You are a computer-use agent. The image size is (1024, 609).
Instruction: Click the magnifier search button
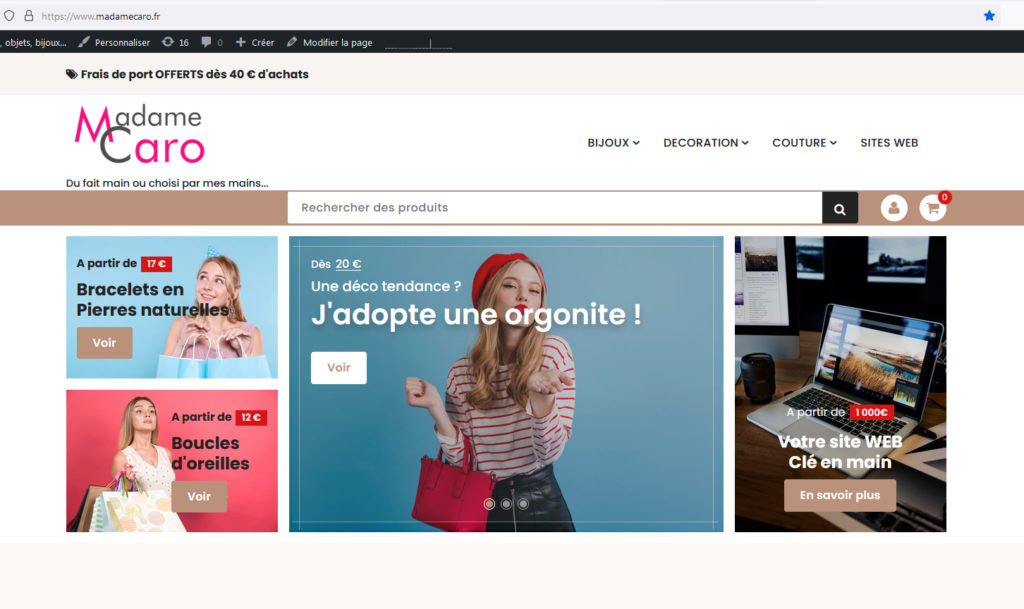(840, 208)
